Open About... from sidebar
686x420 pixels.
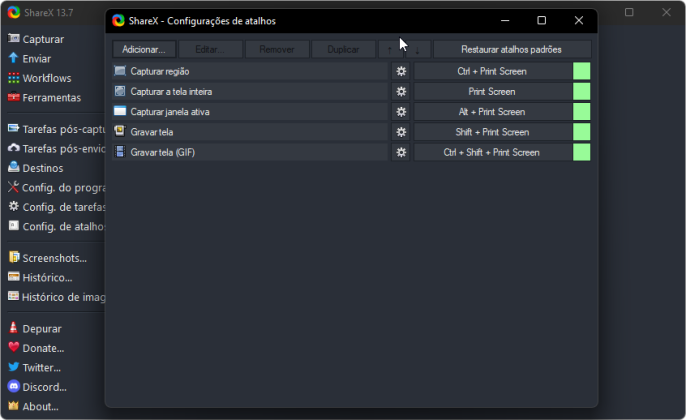[33, 406]
